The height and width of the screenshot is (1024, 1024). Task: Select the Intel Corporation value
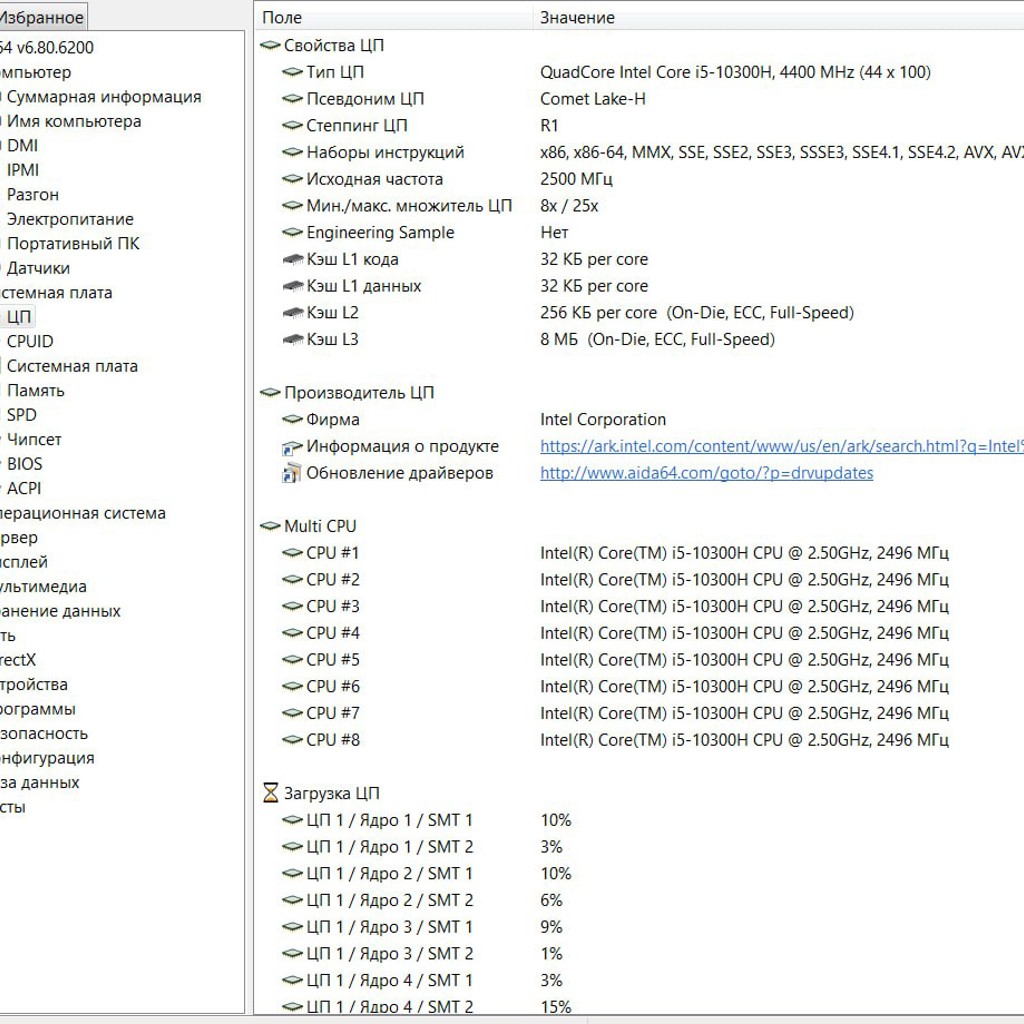(603, 419)
